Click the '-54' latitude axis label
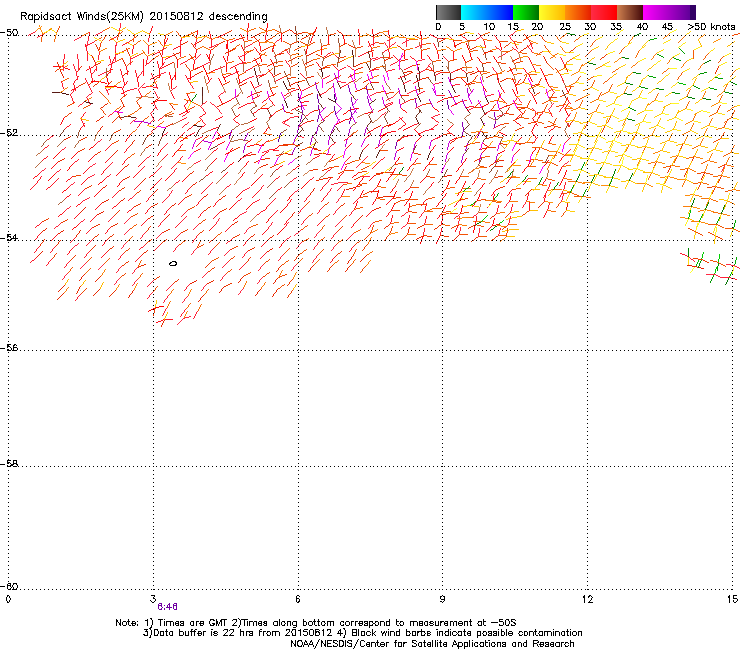Viewport: 740px width, 650px height. pyautogui.click(x=9, y=237)
